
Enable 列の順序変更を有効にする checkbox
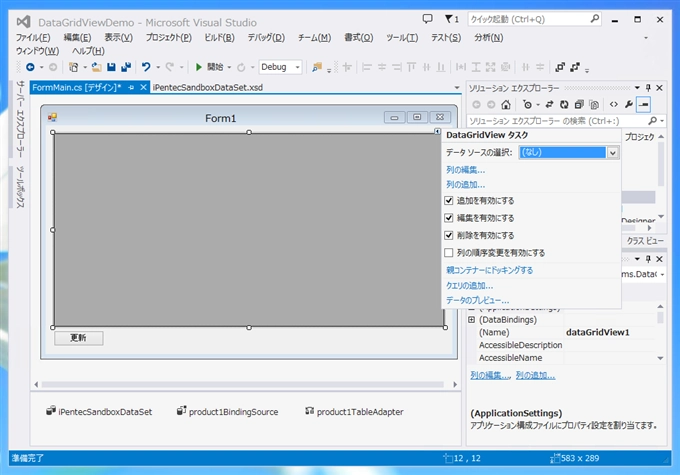pos(449,252)
